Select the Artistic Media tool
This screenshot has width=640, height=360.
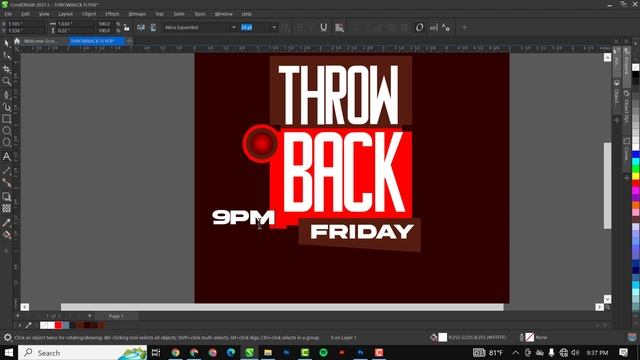coord(7,107)
